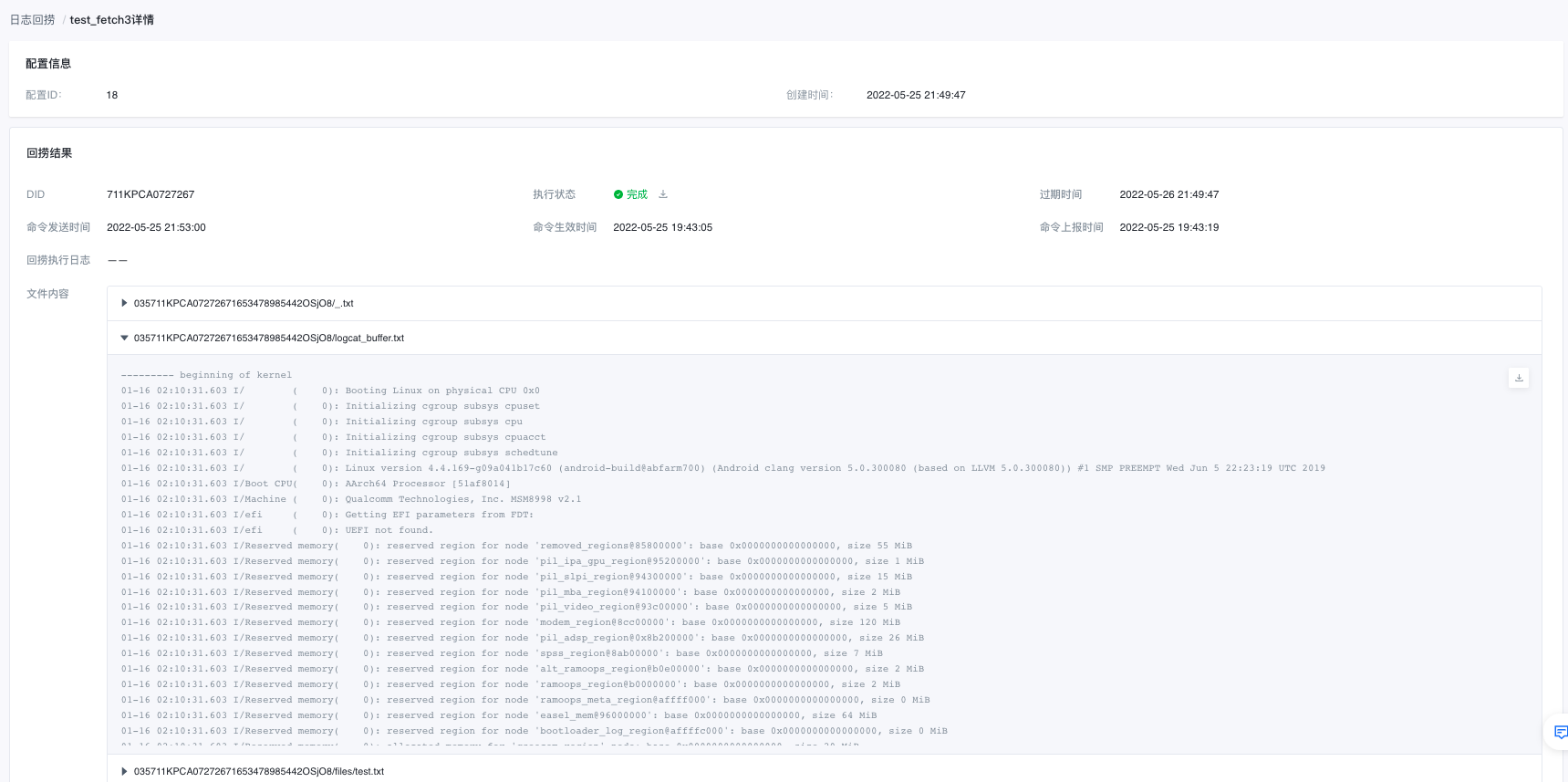This screenshot has width=1568, height=782.
Task: Click the logcat_buffer.txt file name label
Action: pyautogui.click(x=269, y=338)
